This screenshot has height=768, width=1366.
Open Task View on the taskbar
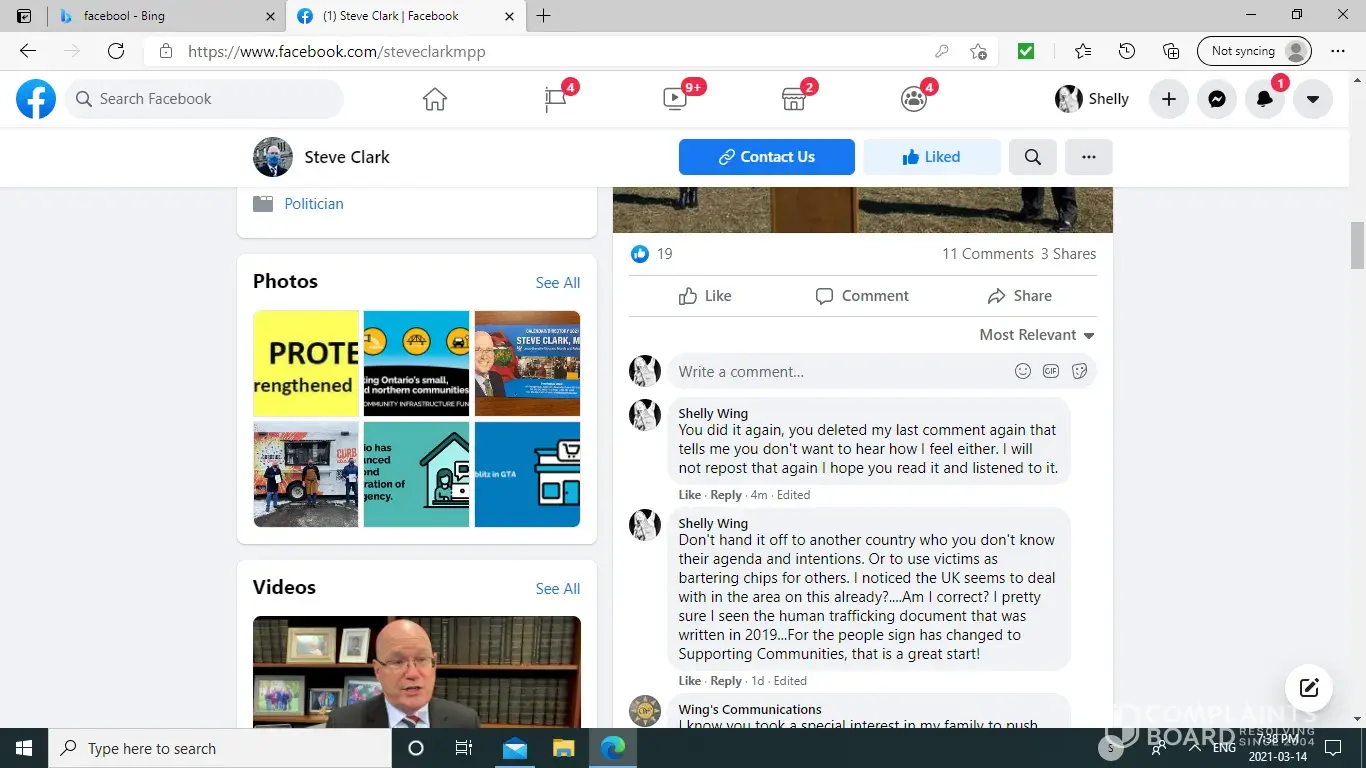click(464, 748)
